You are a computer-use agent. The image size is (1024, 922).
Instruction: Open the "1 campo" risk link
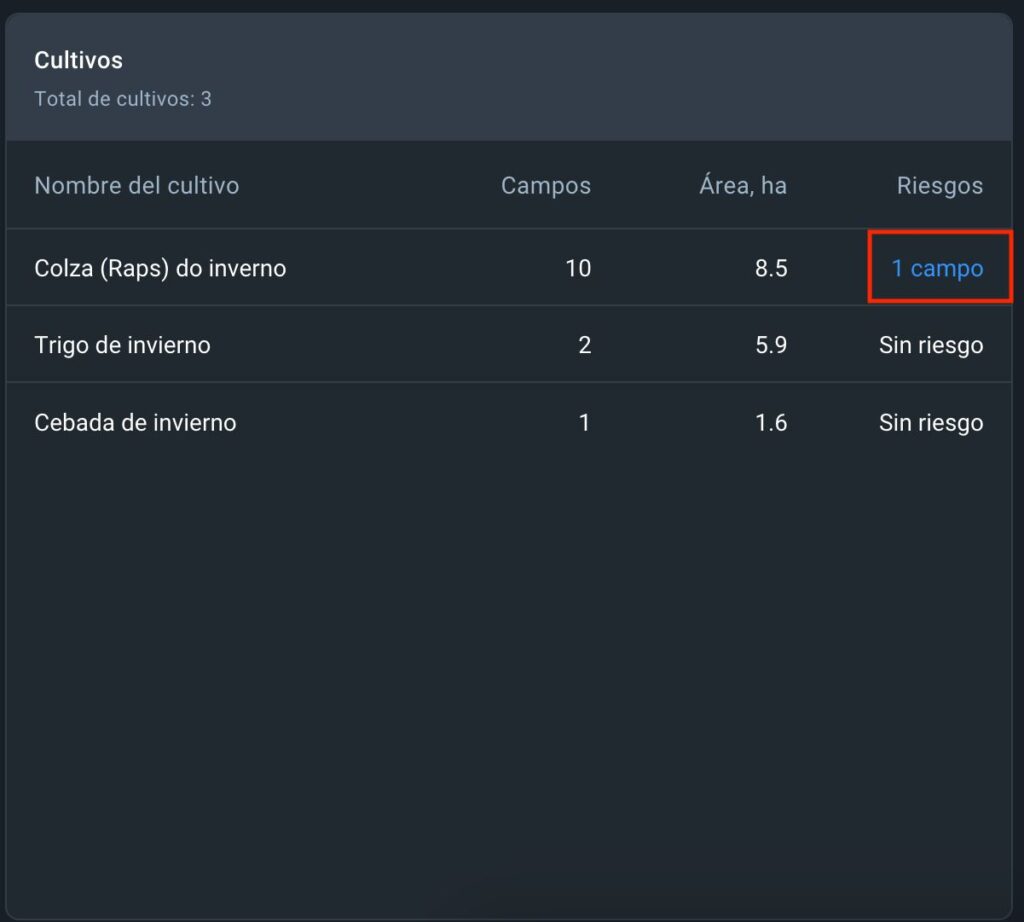tap(937, 268)
